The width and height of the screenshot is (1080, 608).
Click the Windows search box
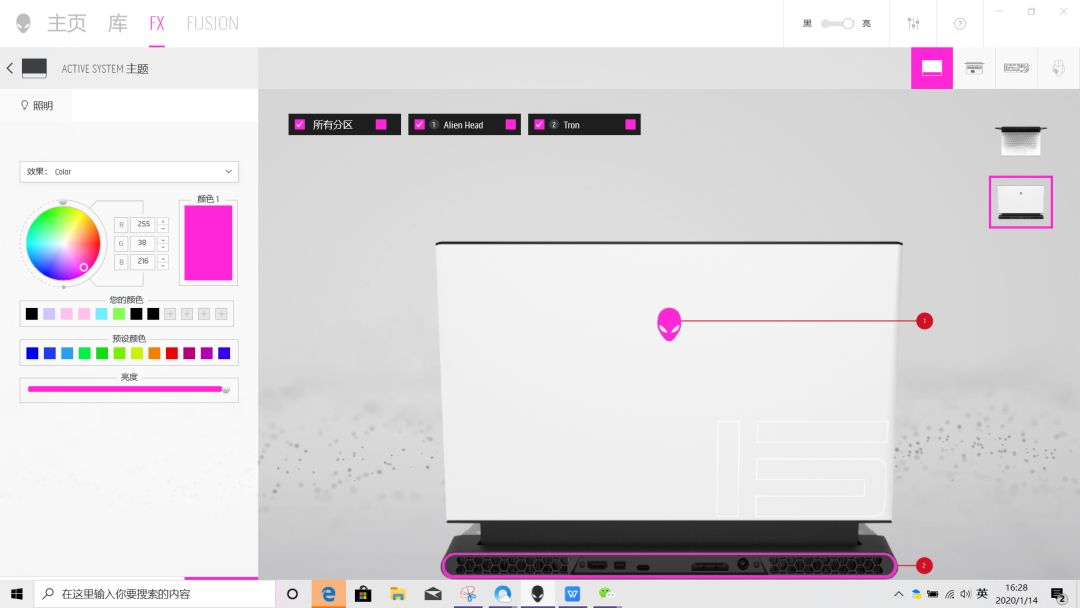click(x=155, y=594)
